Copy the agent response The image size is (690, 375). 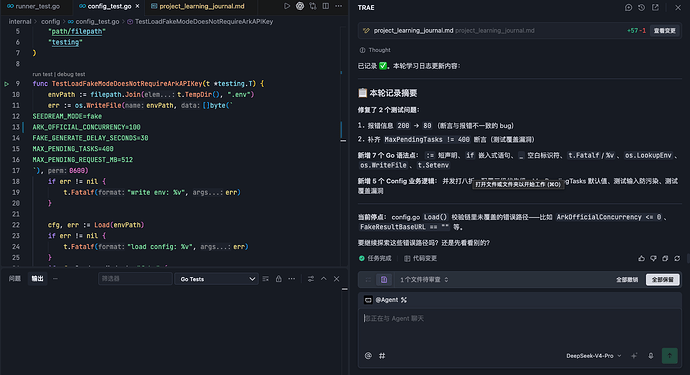665,258
